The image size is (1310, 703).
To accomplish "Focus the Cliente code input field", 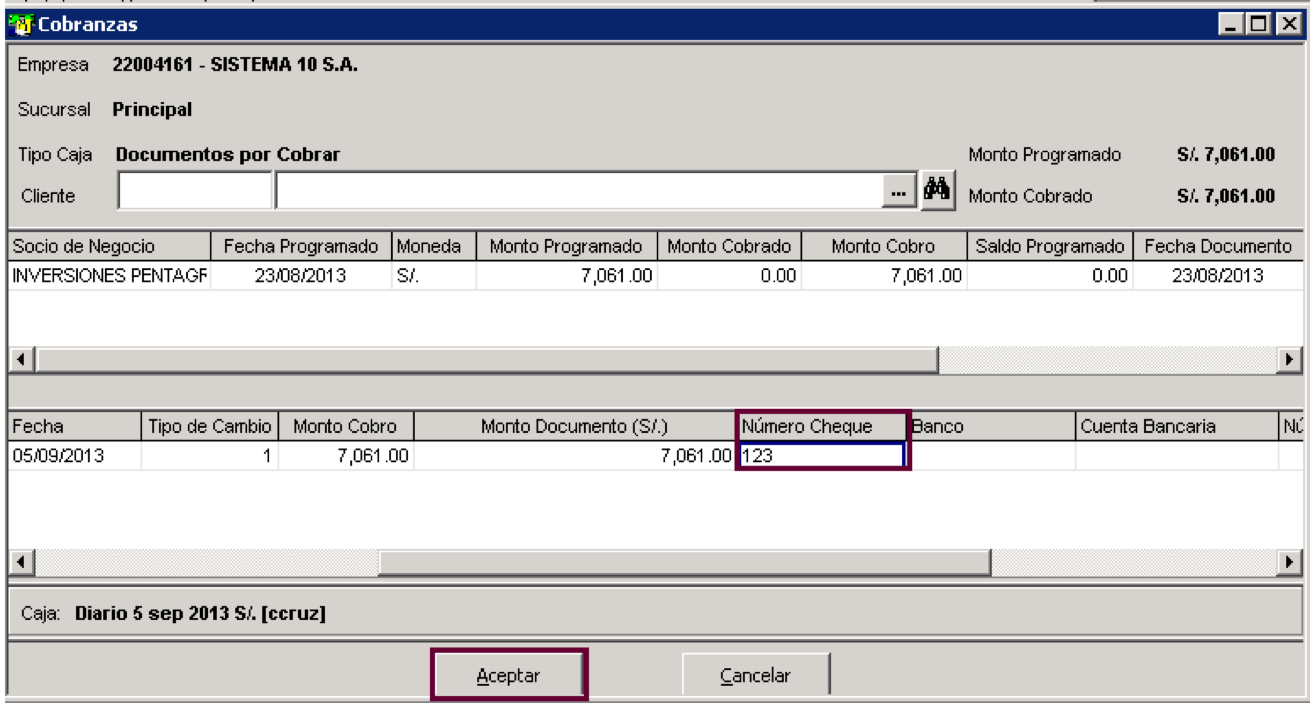I will coord(195,191).
